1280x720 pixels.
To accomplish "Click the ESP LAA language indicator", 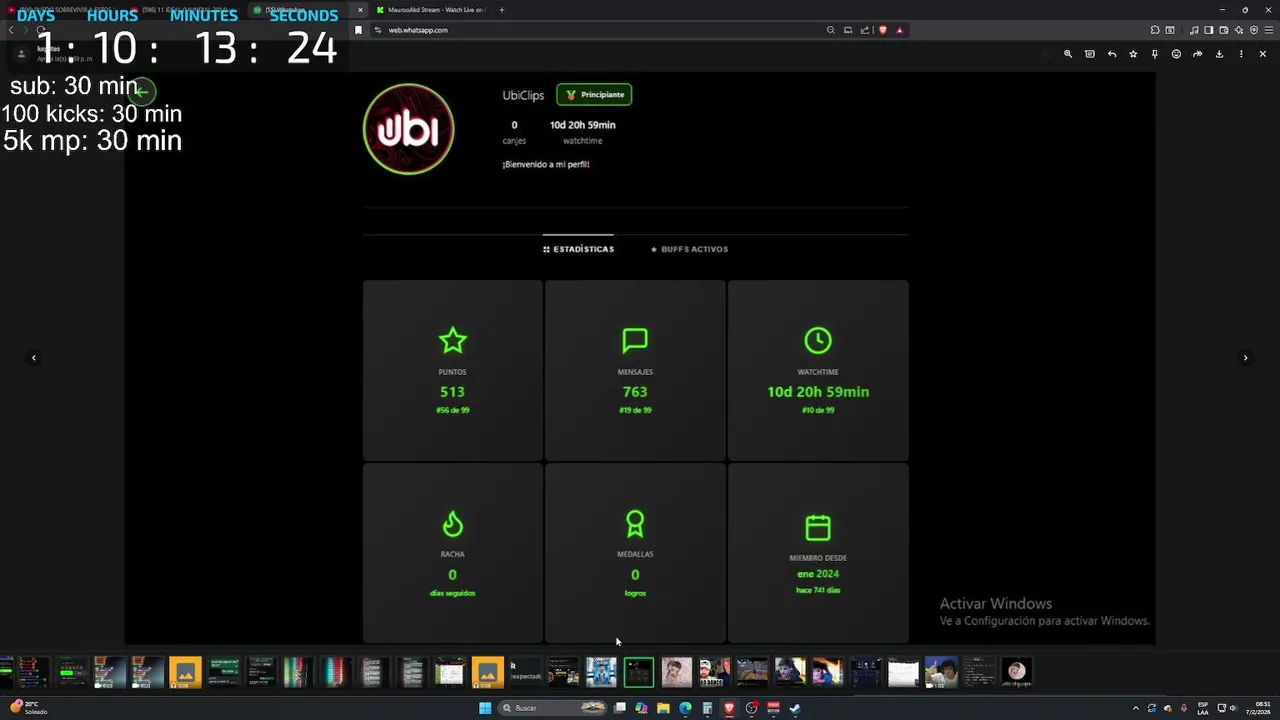I will point(1203,708).
